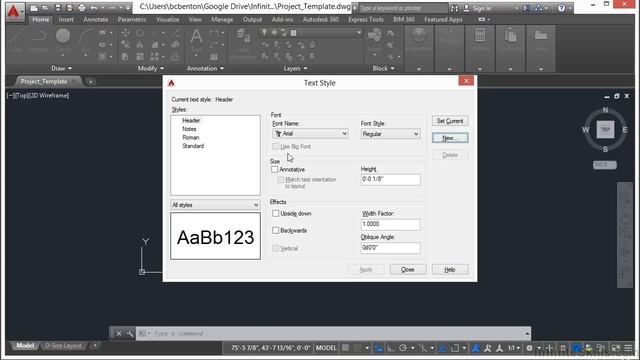Switch to the D-Size Layout tab
This screenshot has width=640, height=360.
click(x=63, y=346)
